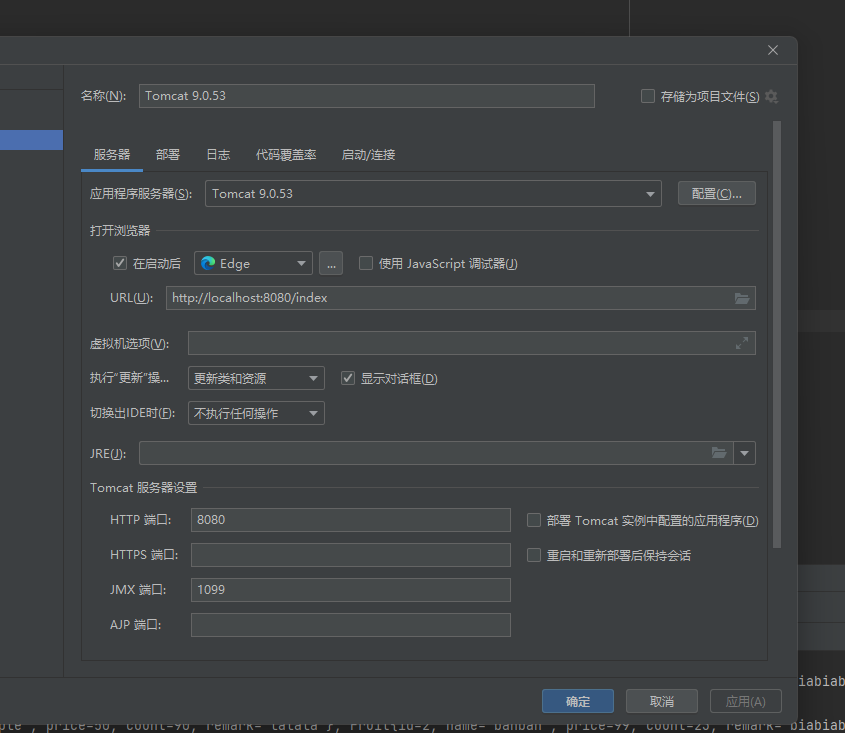Image resolution: width=845 pixels, height=733 pixels.
Task: Enable 使用 JavaScript 调试器 checkbox
Action: click(x=366, y=263)
